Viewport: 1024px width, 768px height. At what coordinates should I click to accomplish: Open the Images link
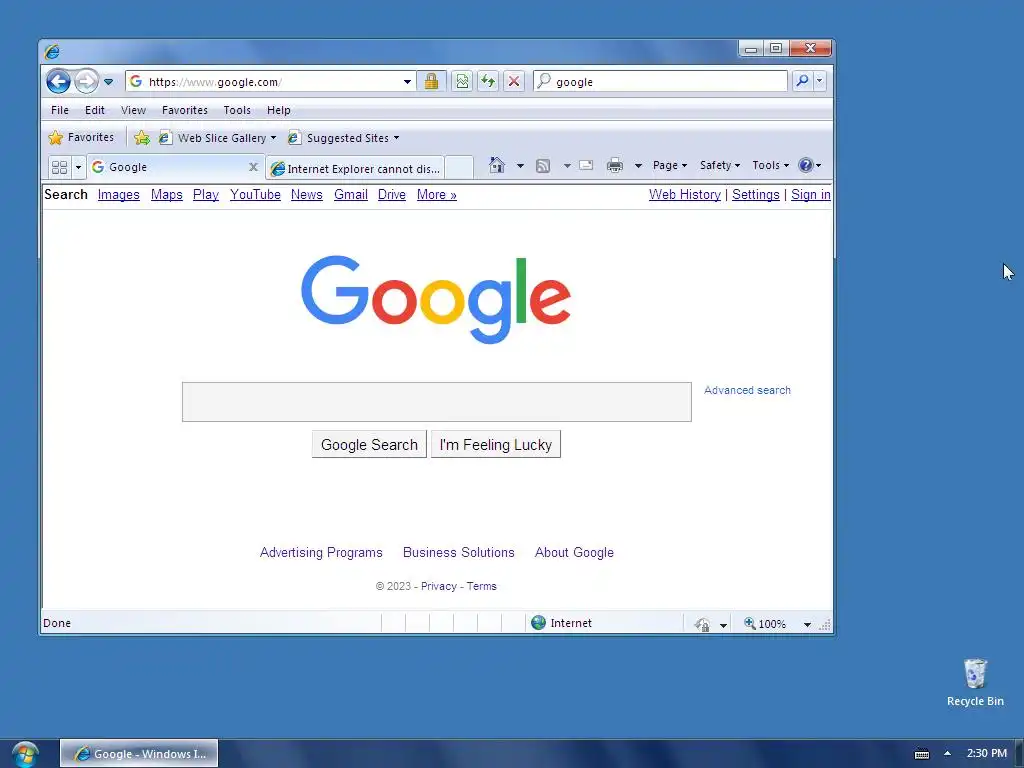coord(118,195)
